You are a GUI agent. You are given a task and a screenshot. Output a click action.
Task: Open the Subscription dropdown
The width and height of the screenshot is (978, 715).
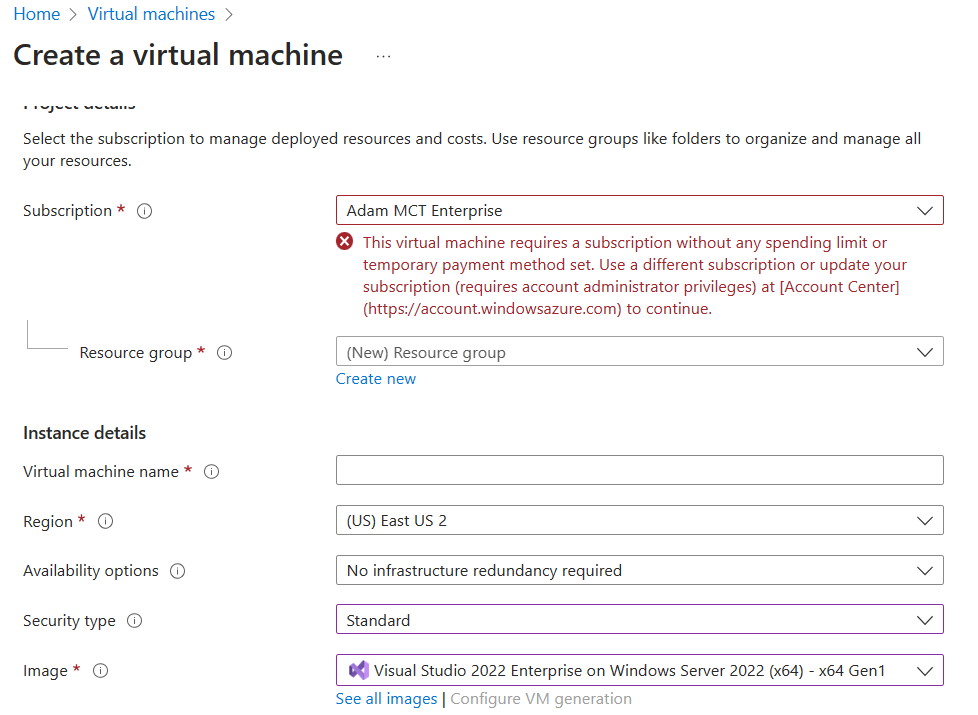[x=639, y=210]
